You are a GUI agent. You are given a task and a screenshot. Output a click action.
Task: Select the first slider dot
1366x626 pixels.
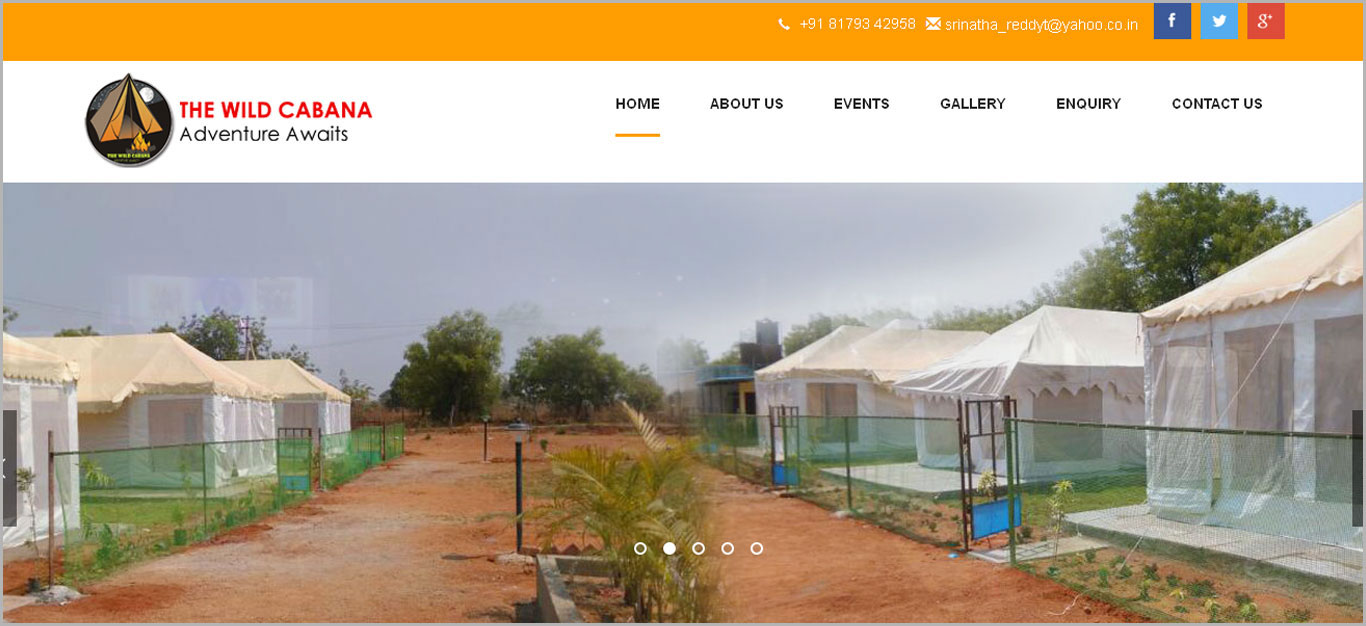(x=640, y=548)
